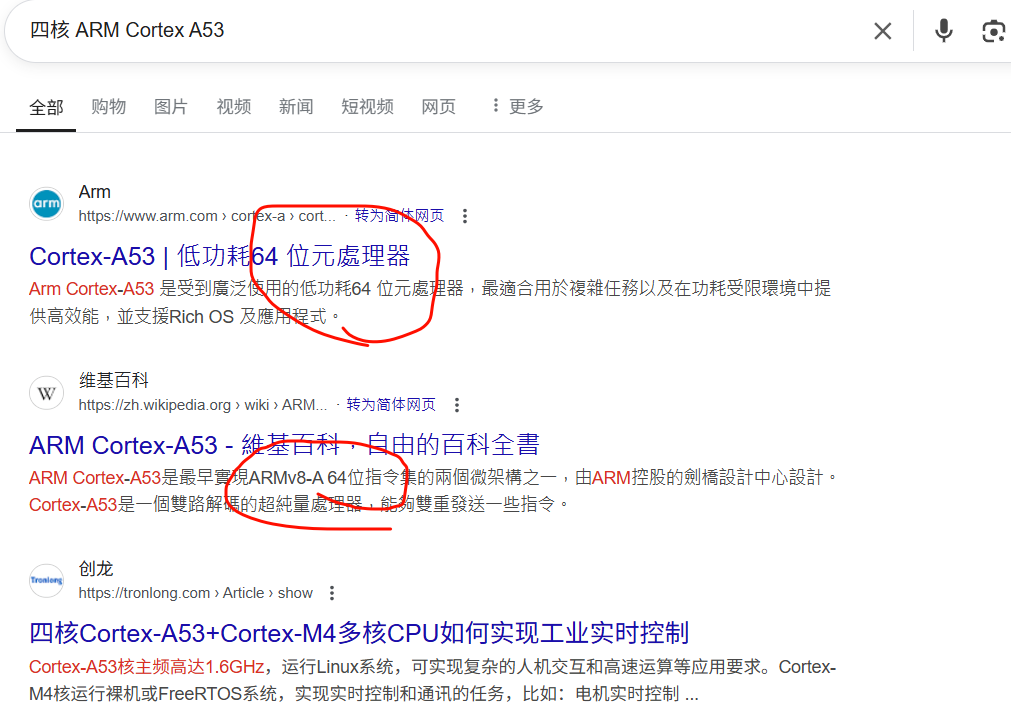
Task: Click 转为简体网页 on the Wikipedia result
Action: pos(391,404)
